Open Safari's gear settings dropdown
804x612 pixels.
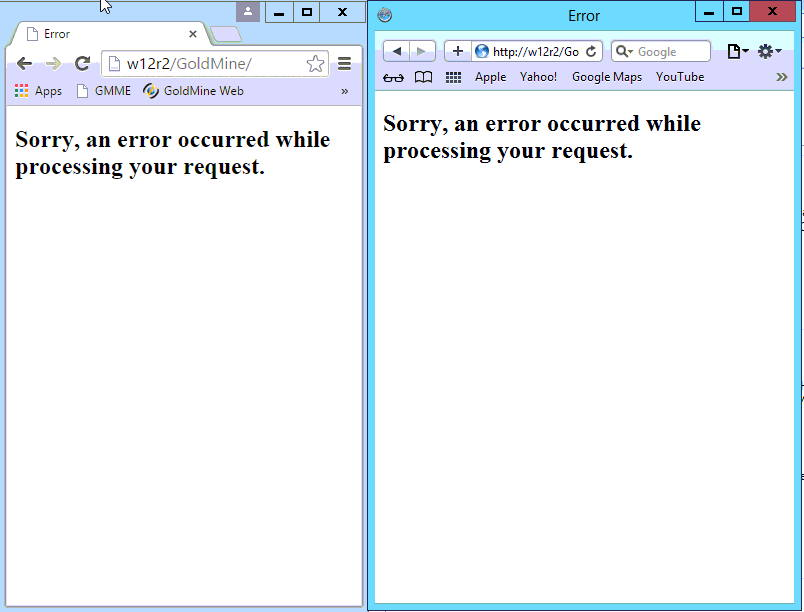click(x=766, y=50)
